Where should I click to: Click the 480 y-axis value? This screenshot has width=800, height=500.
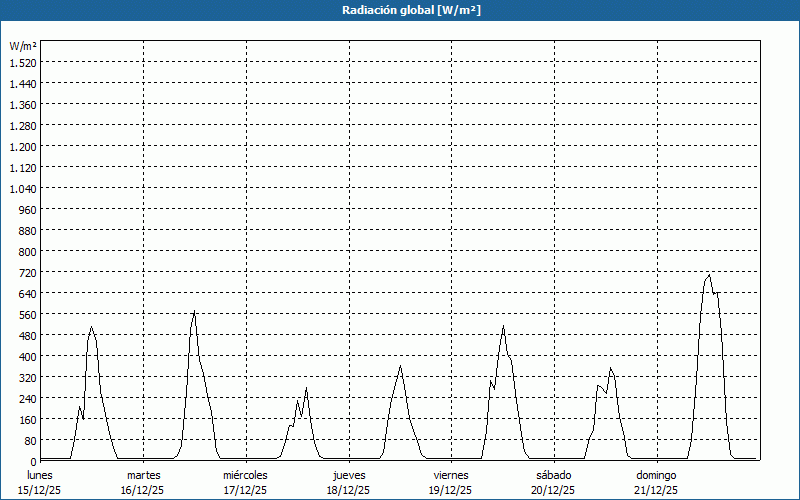(28, 336)
